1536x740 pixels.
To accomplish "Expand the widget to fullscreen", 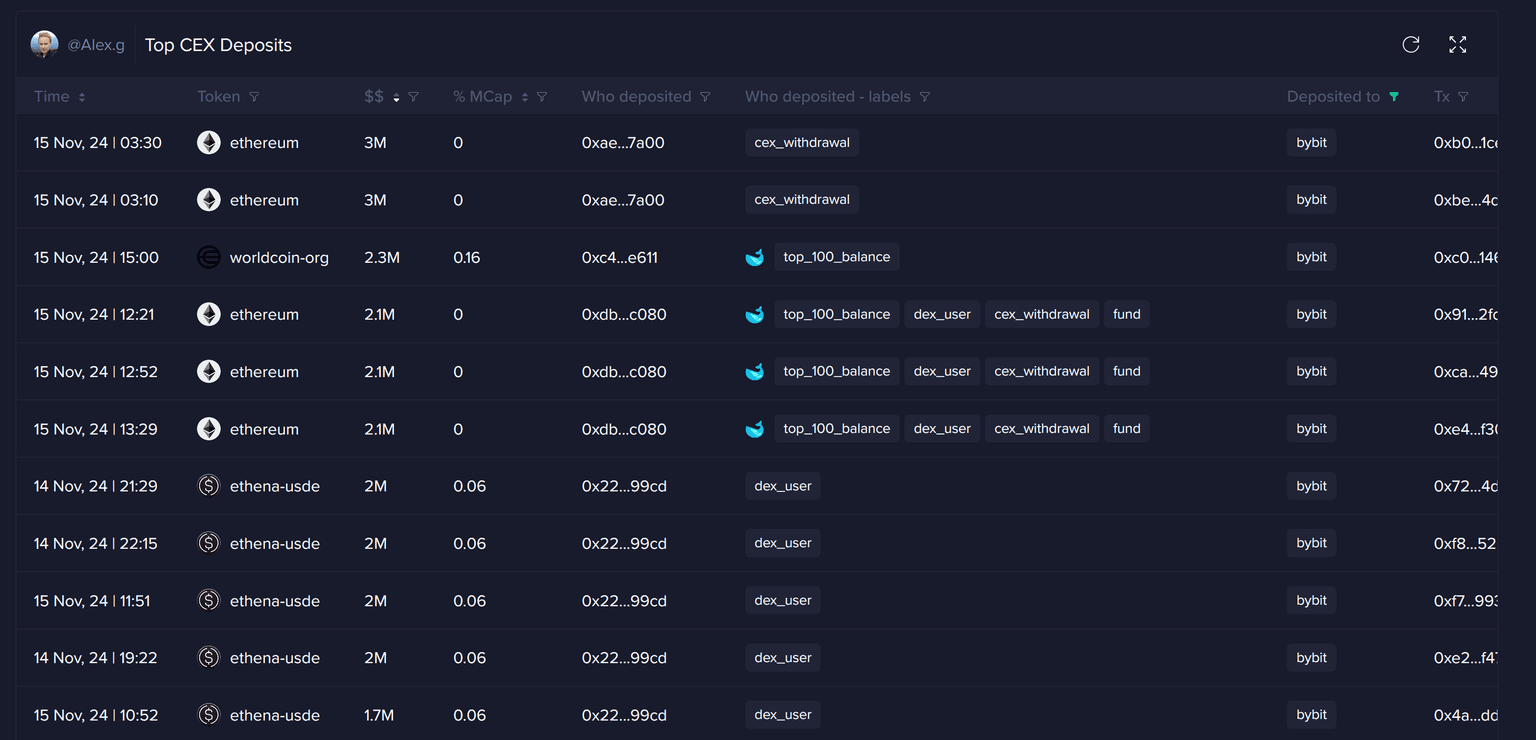I will (1458, 45).
